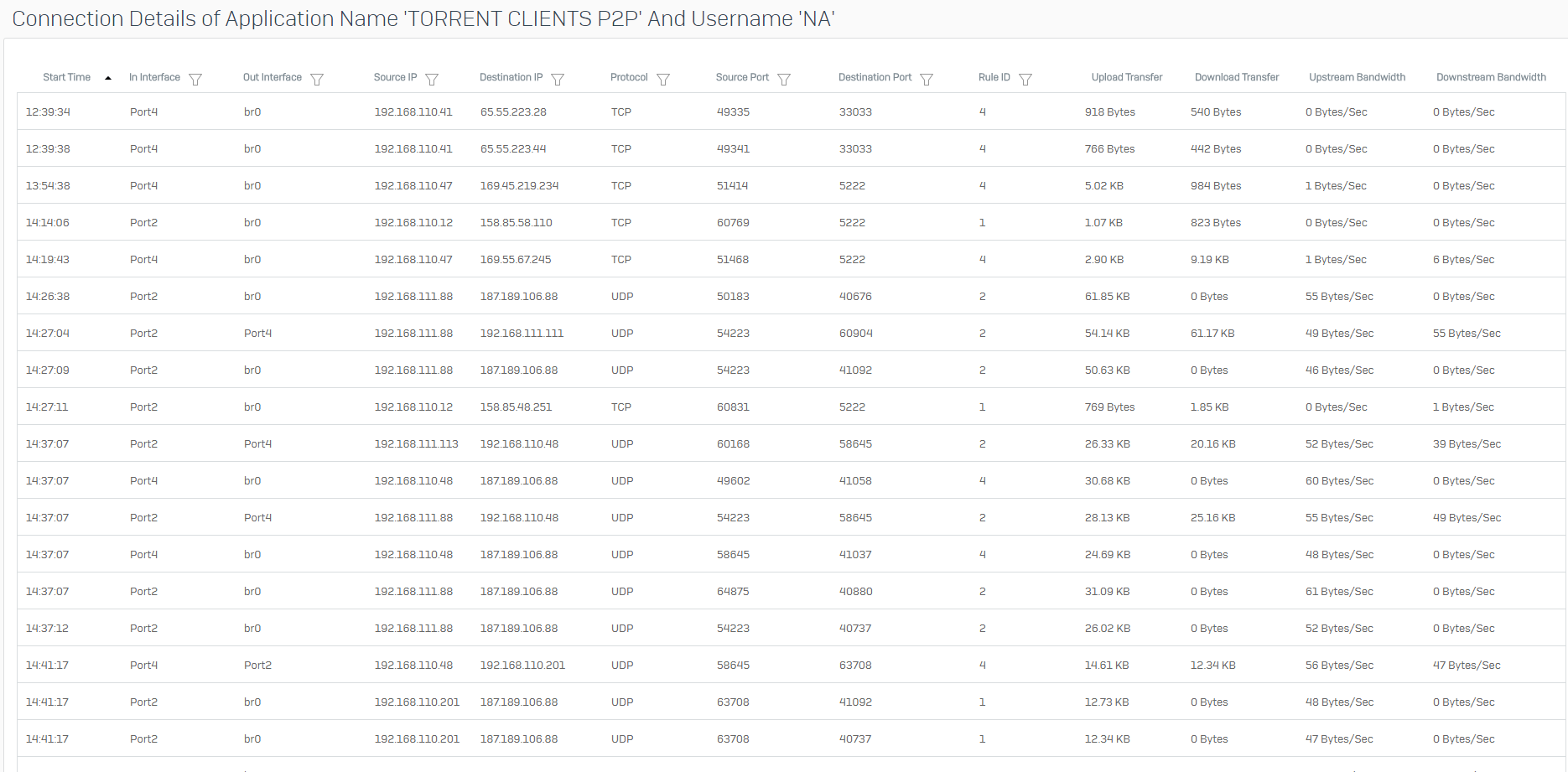
Task: Click start time 14:27:04
Action: click(48, 333)
